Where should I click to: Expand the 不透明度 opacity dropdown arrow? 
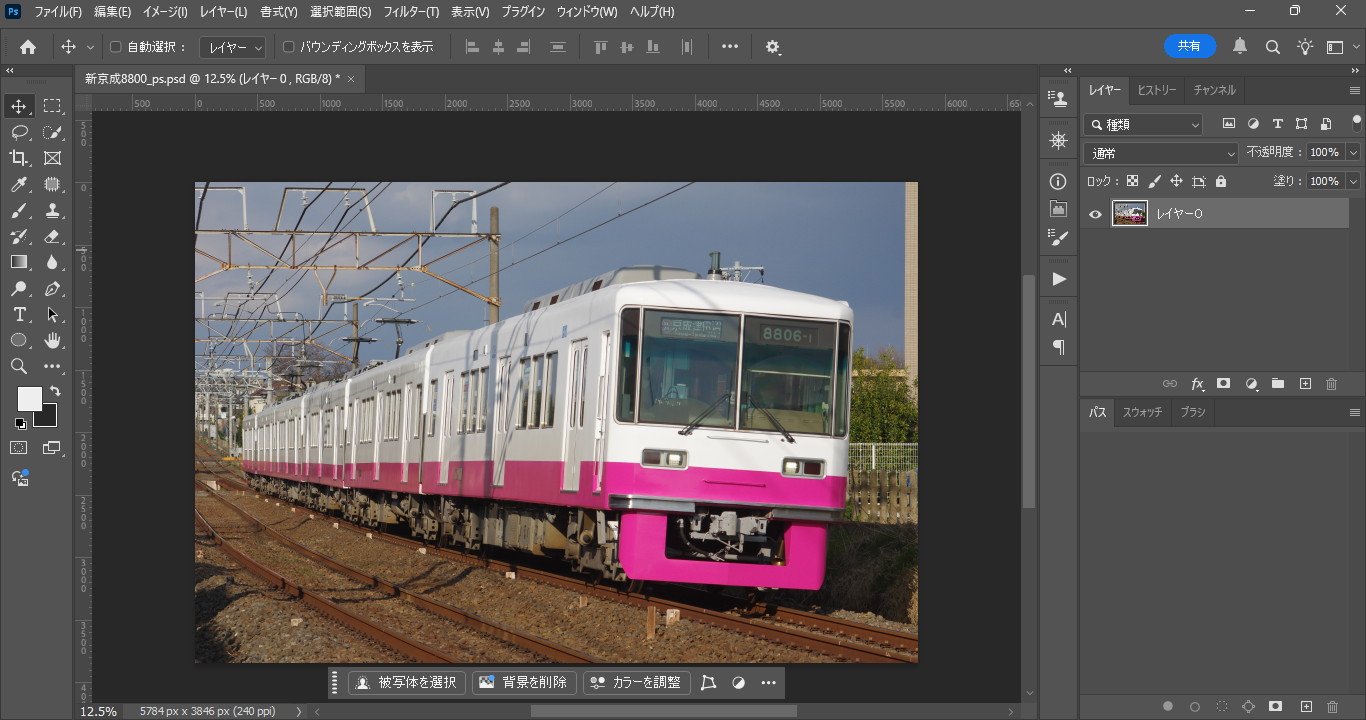click(1353, 153)
